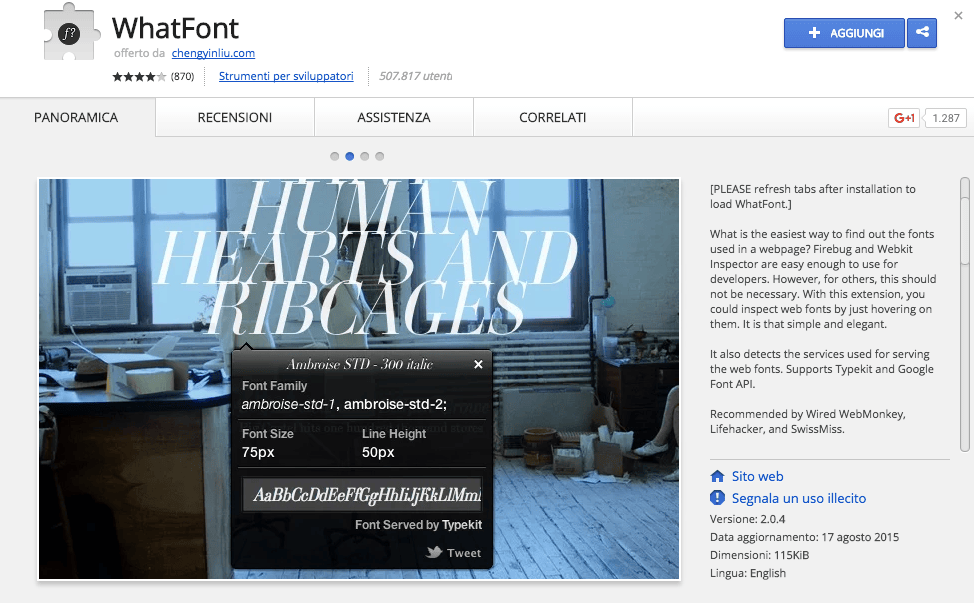Click the WhatFont puzzle-piece extension icon
The width and height of the screenshot is (974, 603).
70,33
